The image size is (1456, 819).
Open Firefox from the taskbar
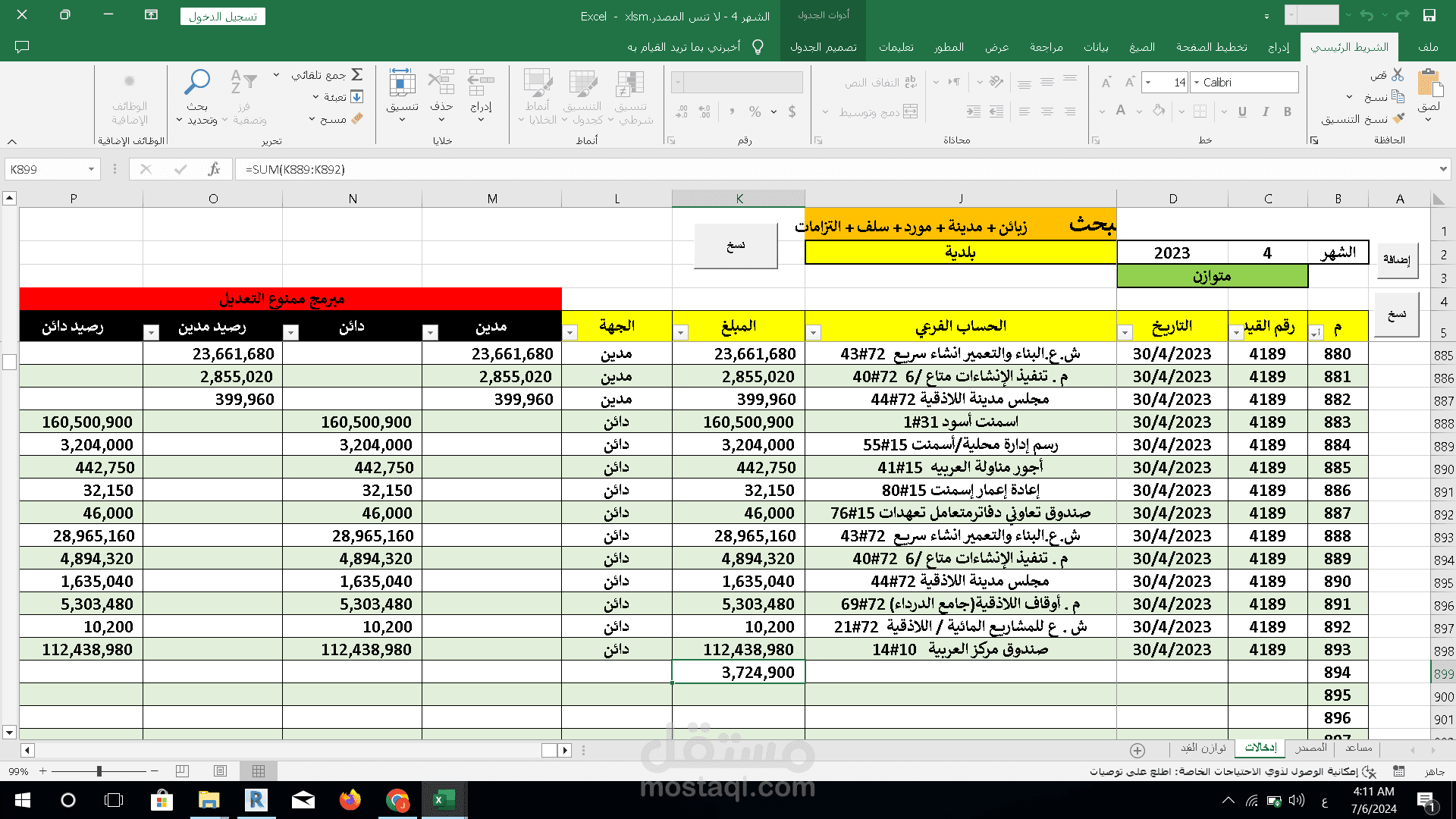(x=350, y=800)
